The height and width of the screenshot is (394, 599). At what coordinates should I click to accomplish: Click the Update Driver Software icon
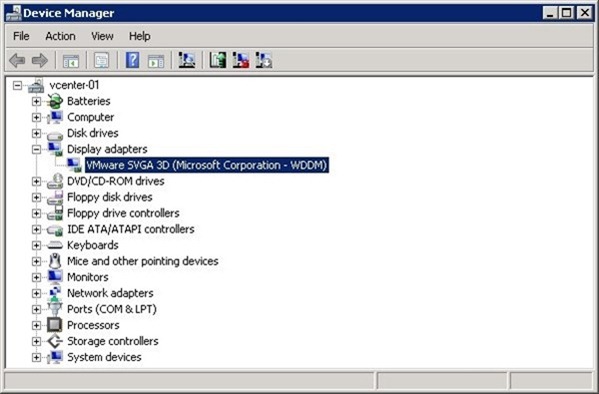(218, 60)
